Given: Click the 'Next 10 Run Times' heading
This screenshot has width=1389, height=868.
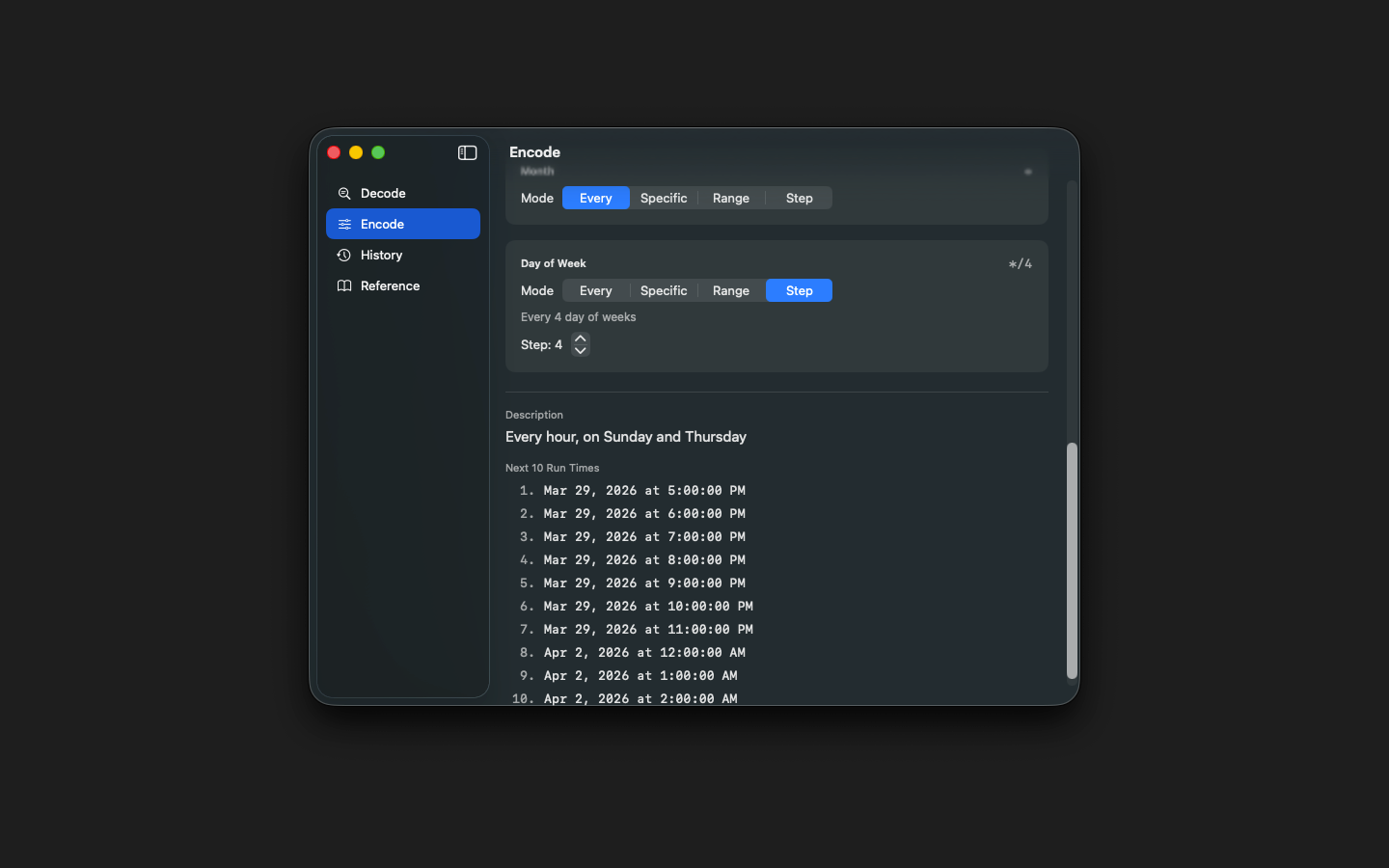Looking at the screenshot, I should pyautogui.click(x=553, y=468).
